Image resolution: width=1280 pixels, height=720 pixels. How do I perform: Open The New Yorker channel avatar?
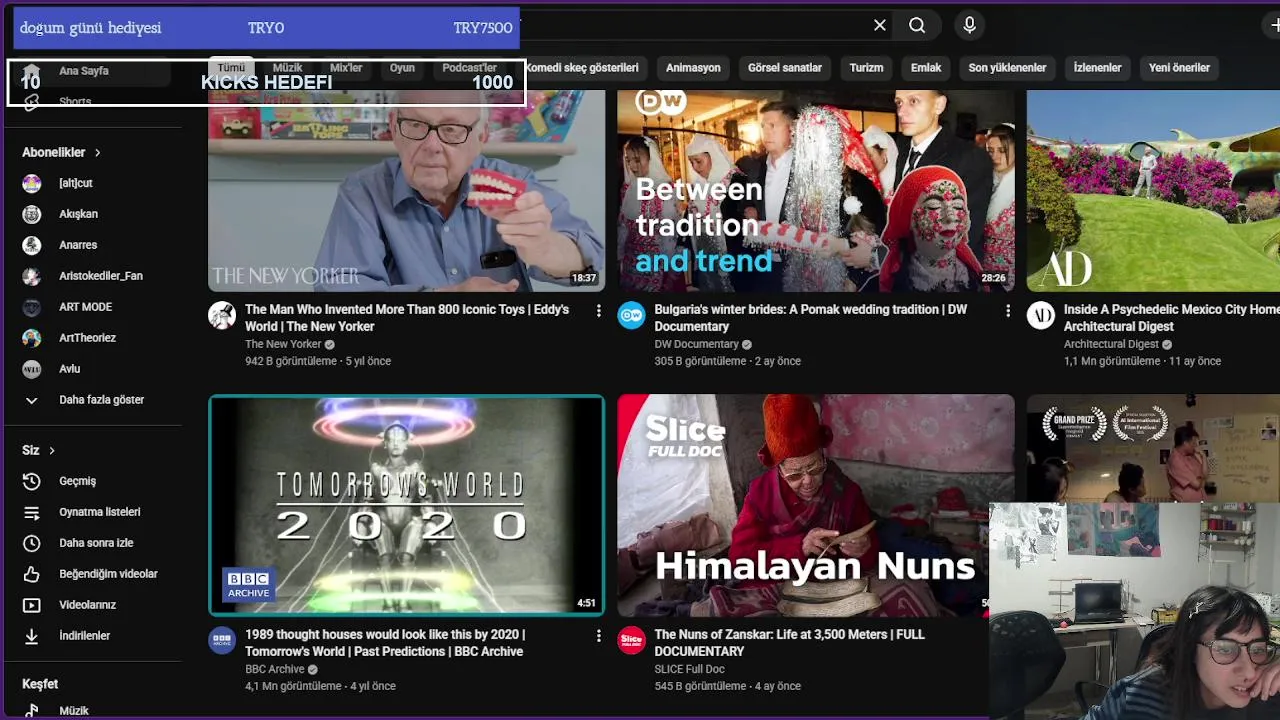tap(222, 316)
